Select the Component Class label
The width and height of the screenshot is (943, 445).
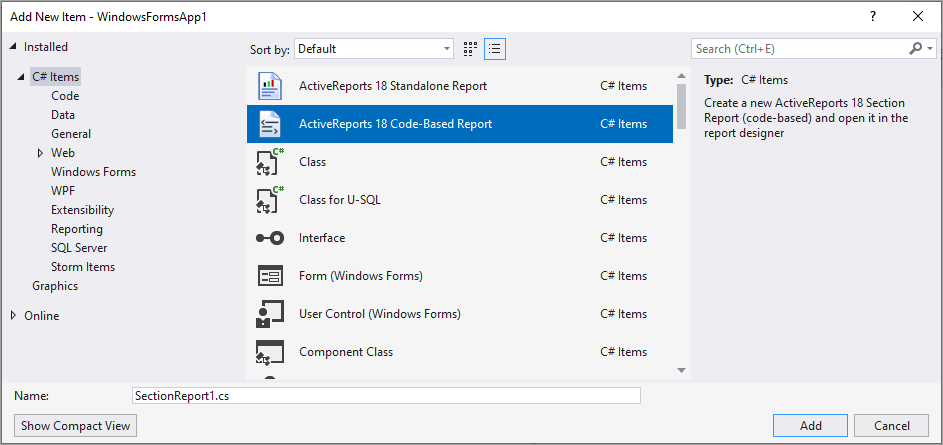click(346, 352)
